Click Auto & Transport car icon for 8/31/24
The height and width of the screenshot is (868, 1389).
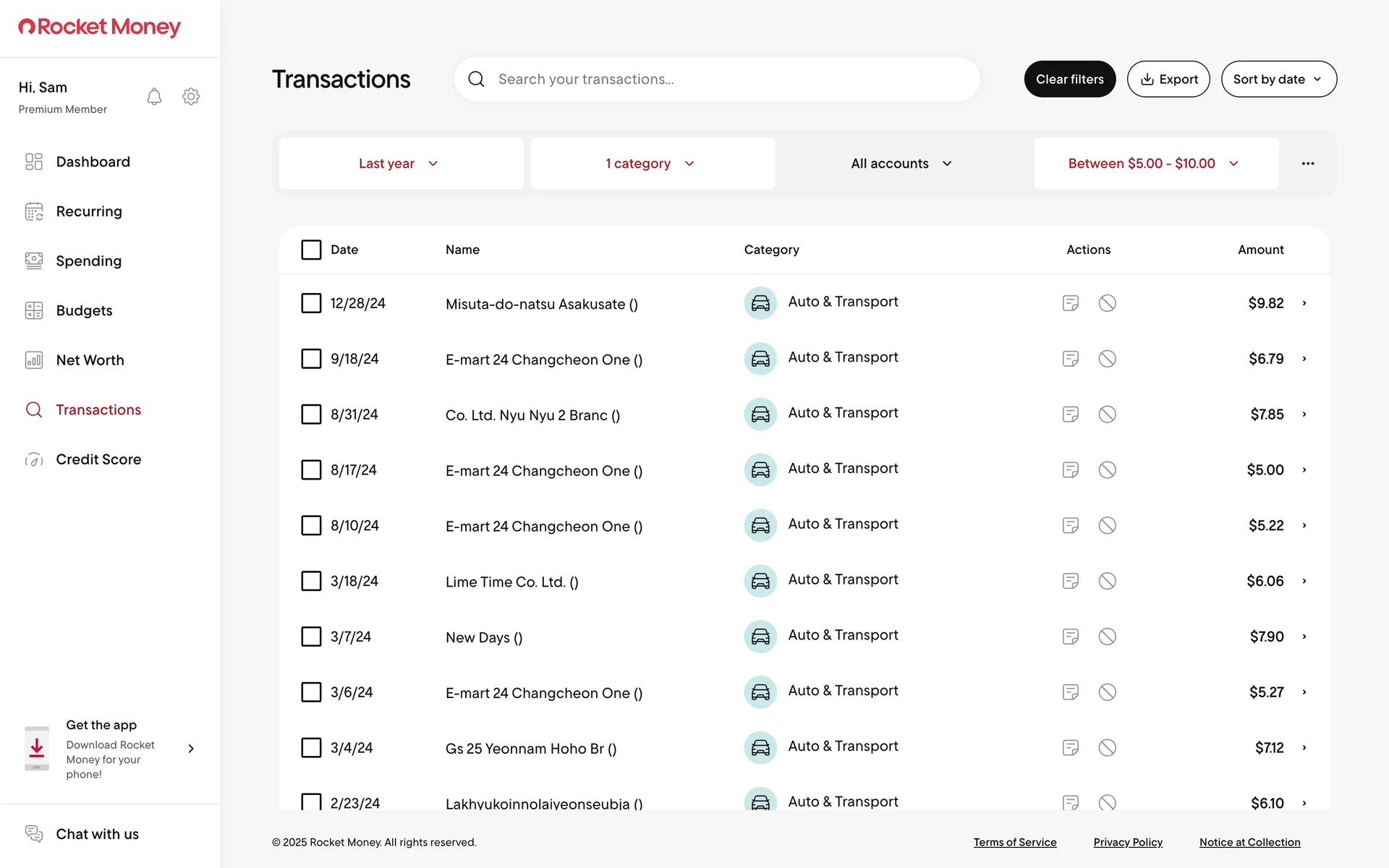(x=760, y=414)
